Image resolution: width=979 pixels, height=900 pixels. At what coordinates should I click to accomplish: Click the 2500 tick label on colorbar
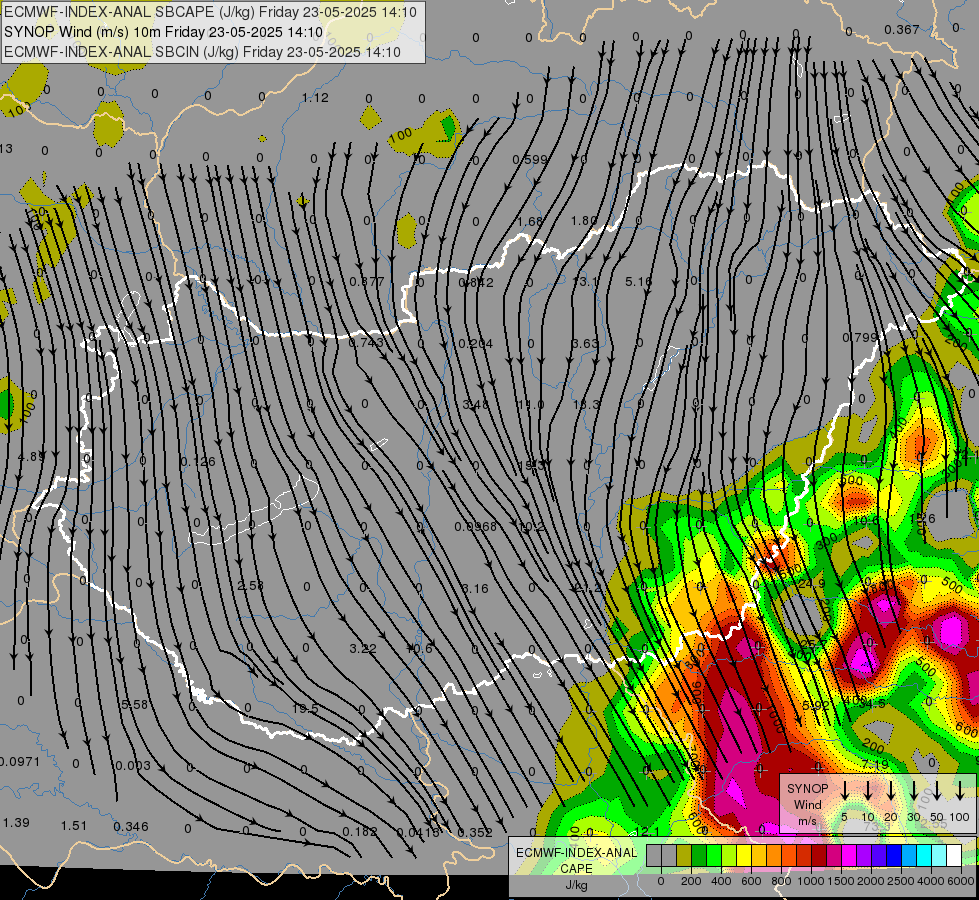[900, 881]
